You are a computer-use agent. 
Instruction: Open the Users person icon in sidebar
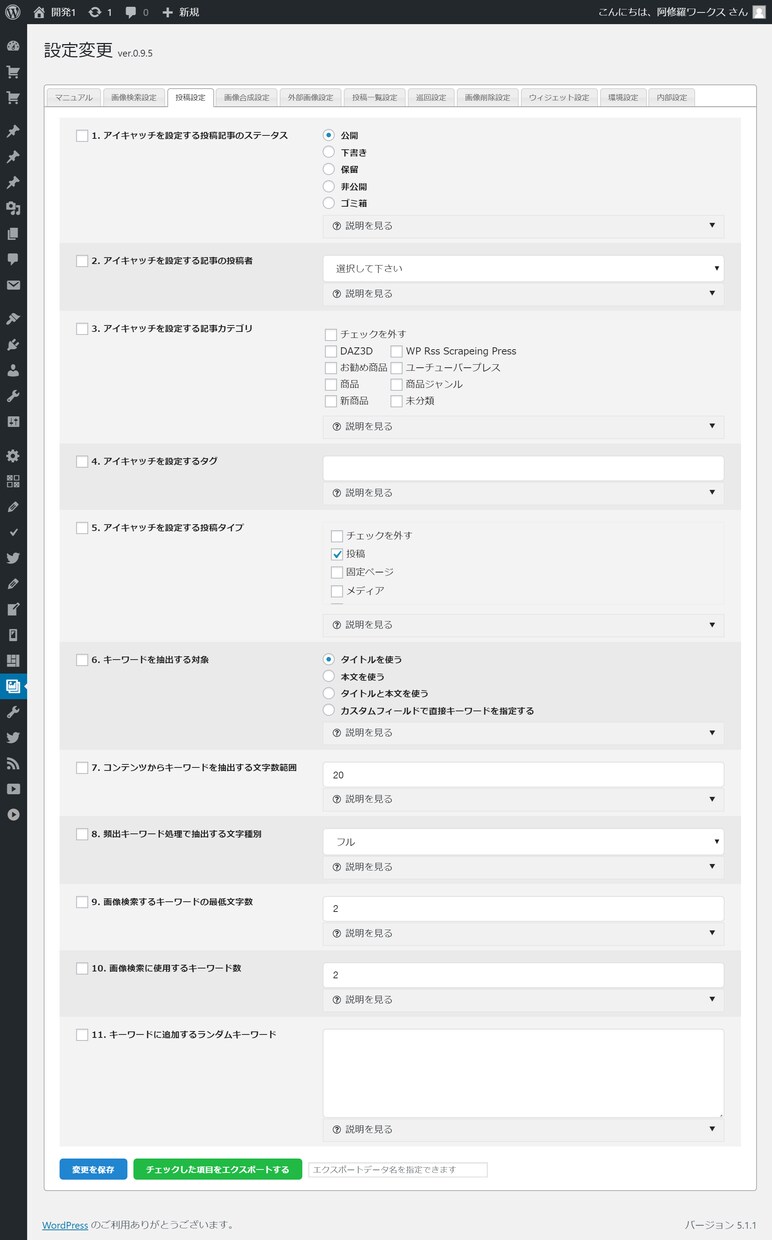point(13,370)
